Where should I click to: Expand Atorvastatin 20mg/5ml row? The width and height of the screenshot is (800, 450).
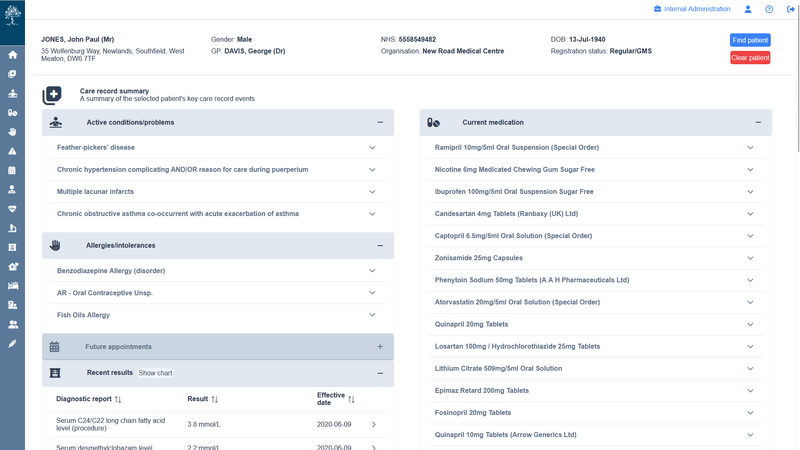(x=750, y=302)
